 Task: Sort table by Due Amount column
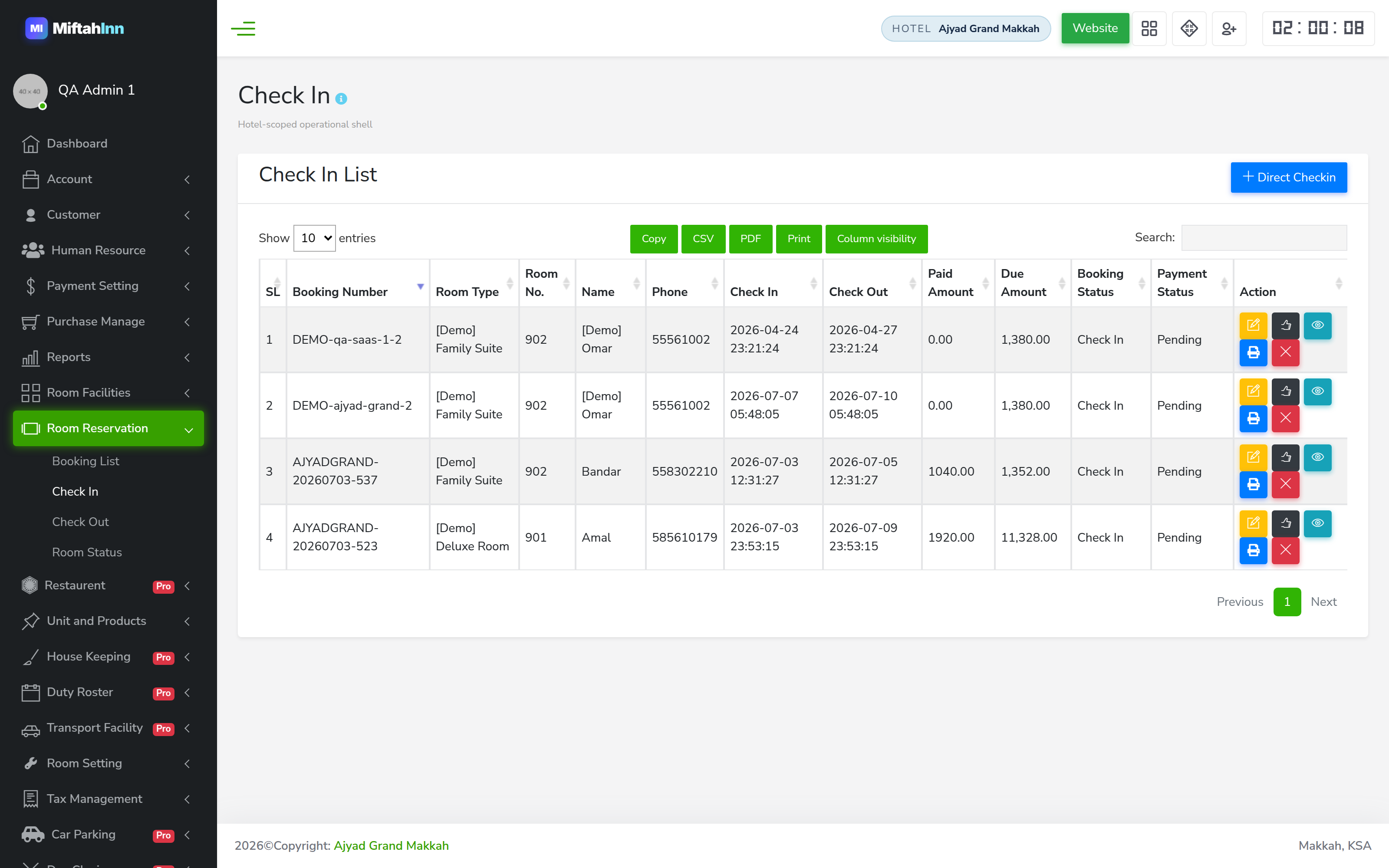pyautogui.click(x=1032, y=283)
